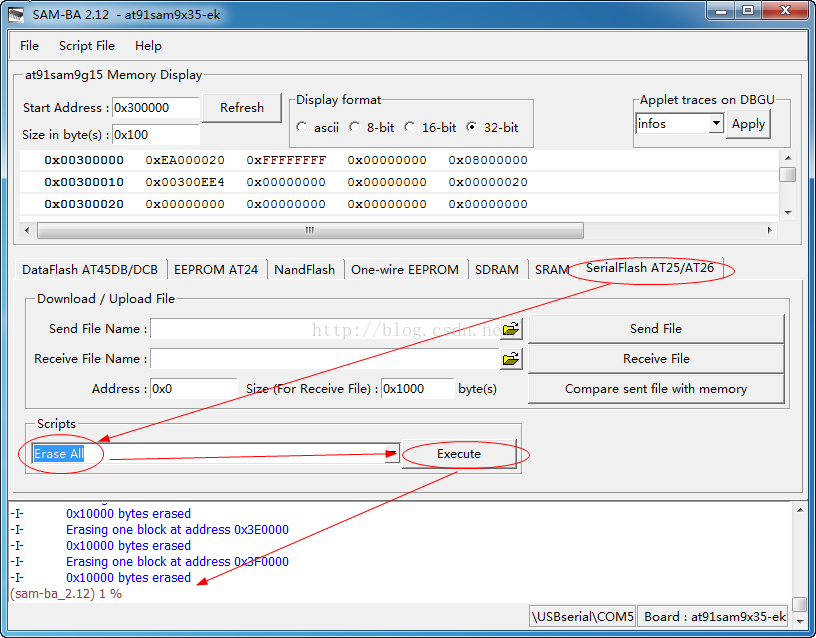Open the File menu
816x638 pixels.
pos(29,46)
